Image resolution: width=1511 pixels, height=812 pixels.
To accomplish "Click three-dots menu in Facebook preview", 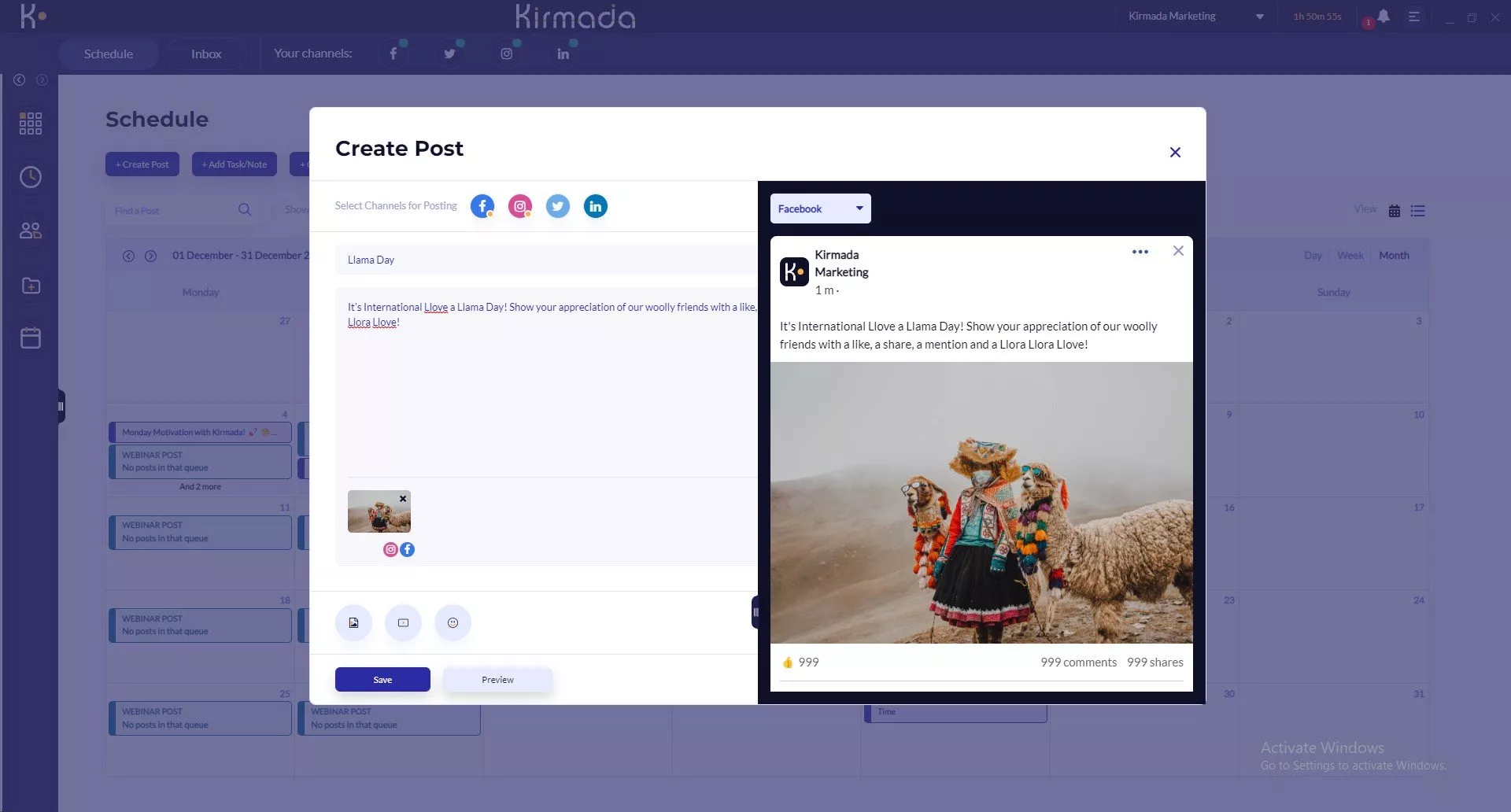I will pyautogui.click(x=1140, y=252).
